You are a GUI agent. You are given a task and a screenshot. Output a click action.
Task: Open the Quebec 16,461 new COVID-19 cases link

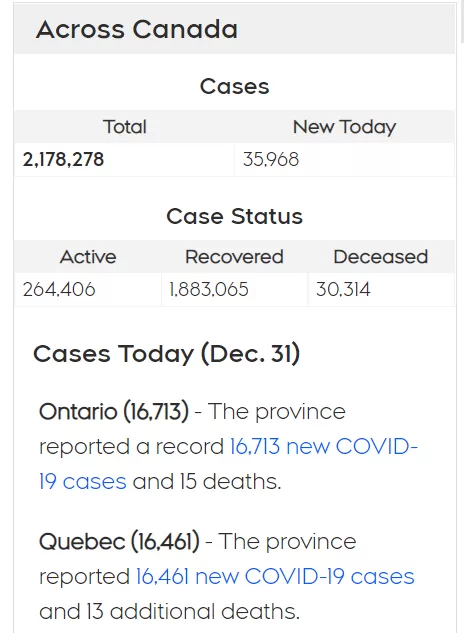[x=275, y=576]
